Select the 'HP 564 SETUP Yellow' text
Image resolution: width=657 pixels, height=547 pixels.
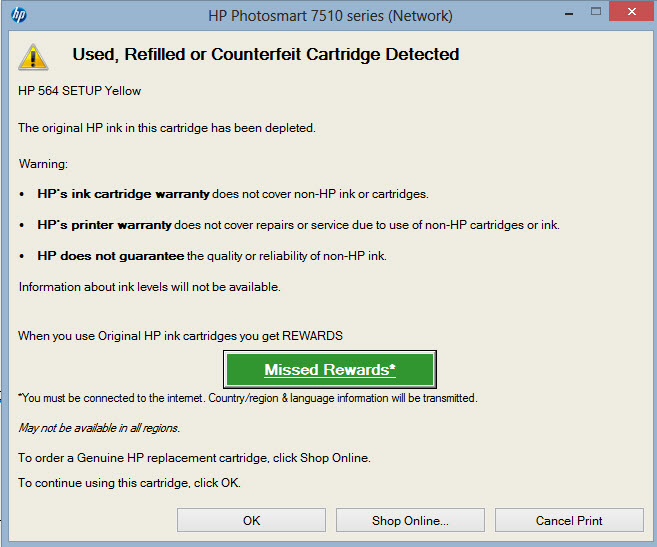[80, 91]
